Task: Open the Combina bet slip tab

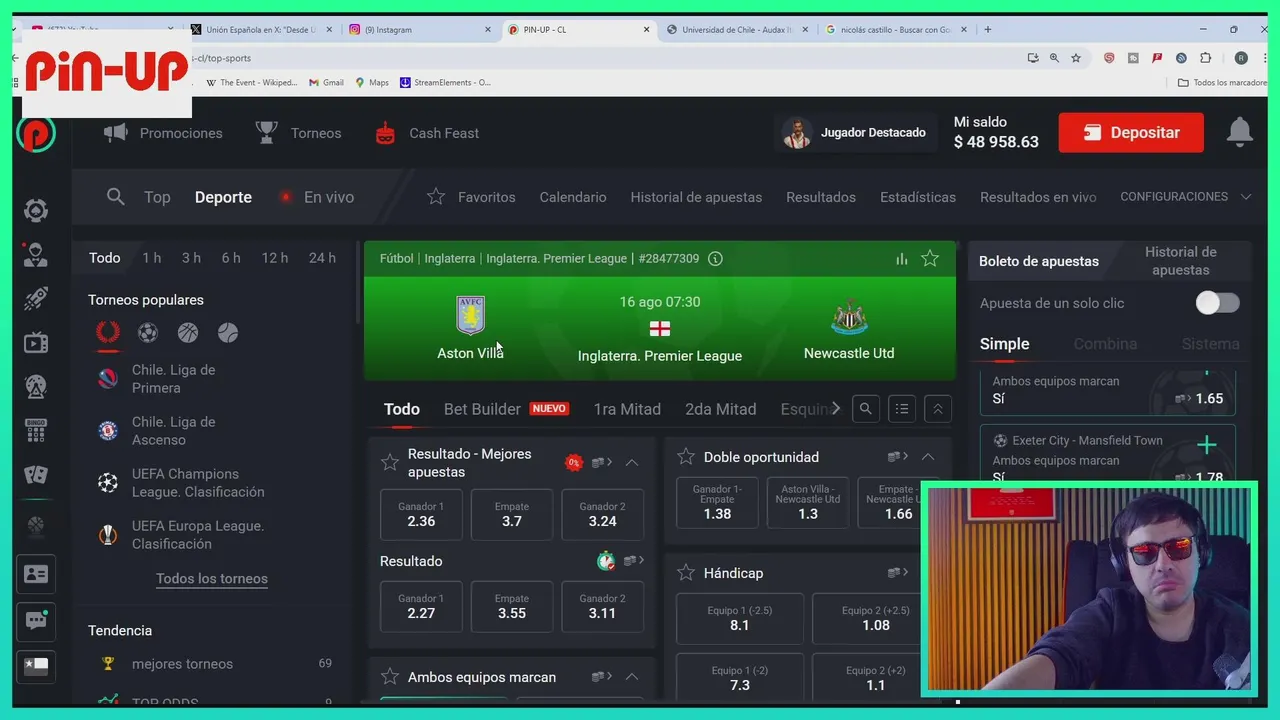Action: pos(1105,344)
